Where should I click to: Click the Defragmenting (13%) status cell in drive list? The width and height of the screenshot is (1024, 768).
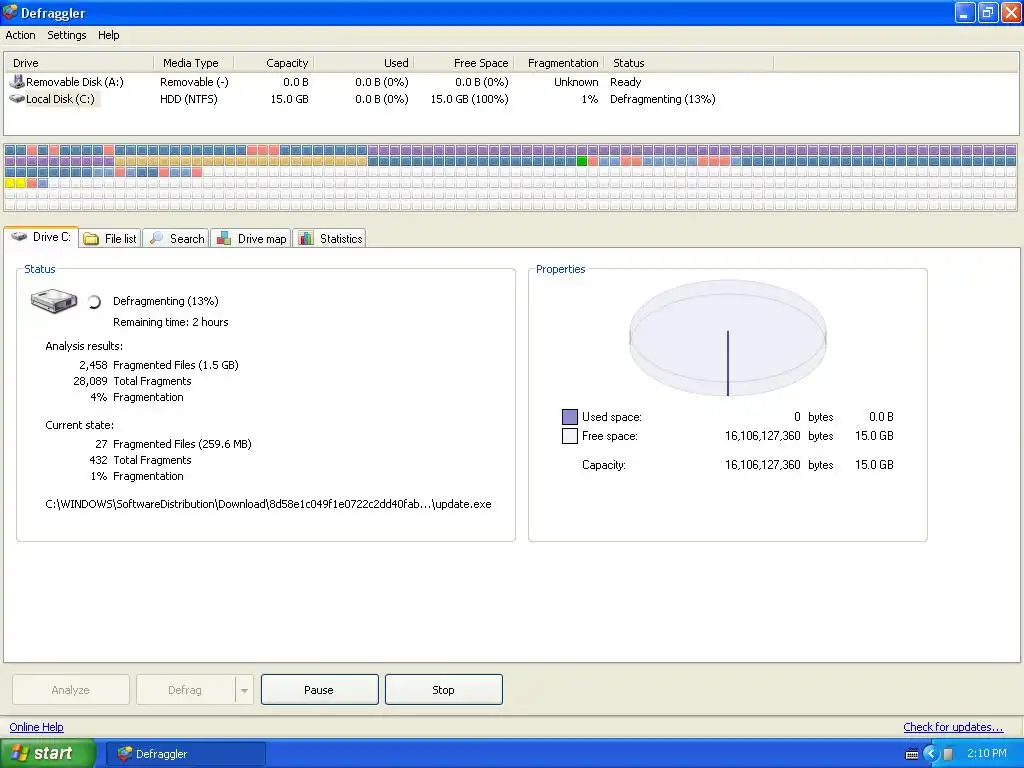[662, 99]
